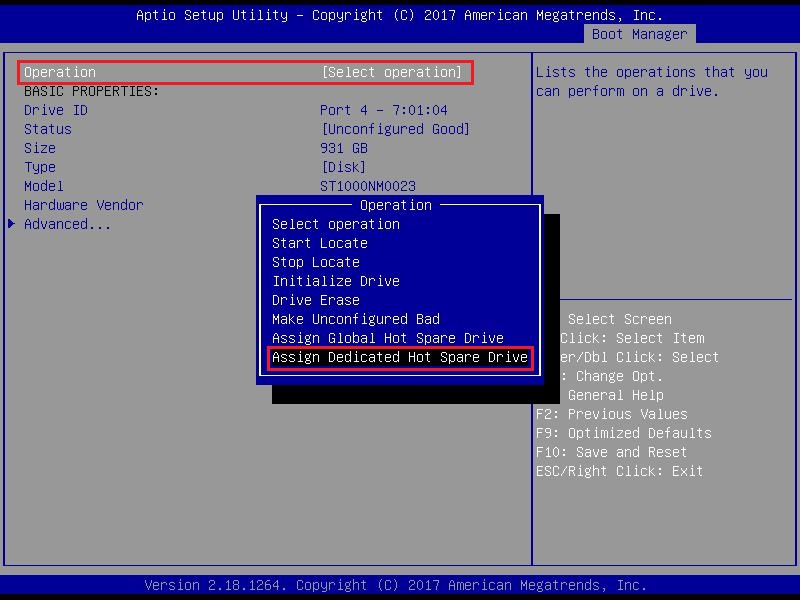800x600 pixels.
Task: Select Stop Locate operation
Action: (x=315, y=262)
